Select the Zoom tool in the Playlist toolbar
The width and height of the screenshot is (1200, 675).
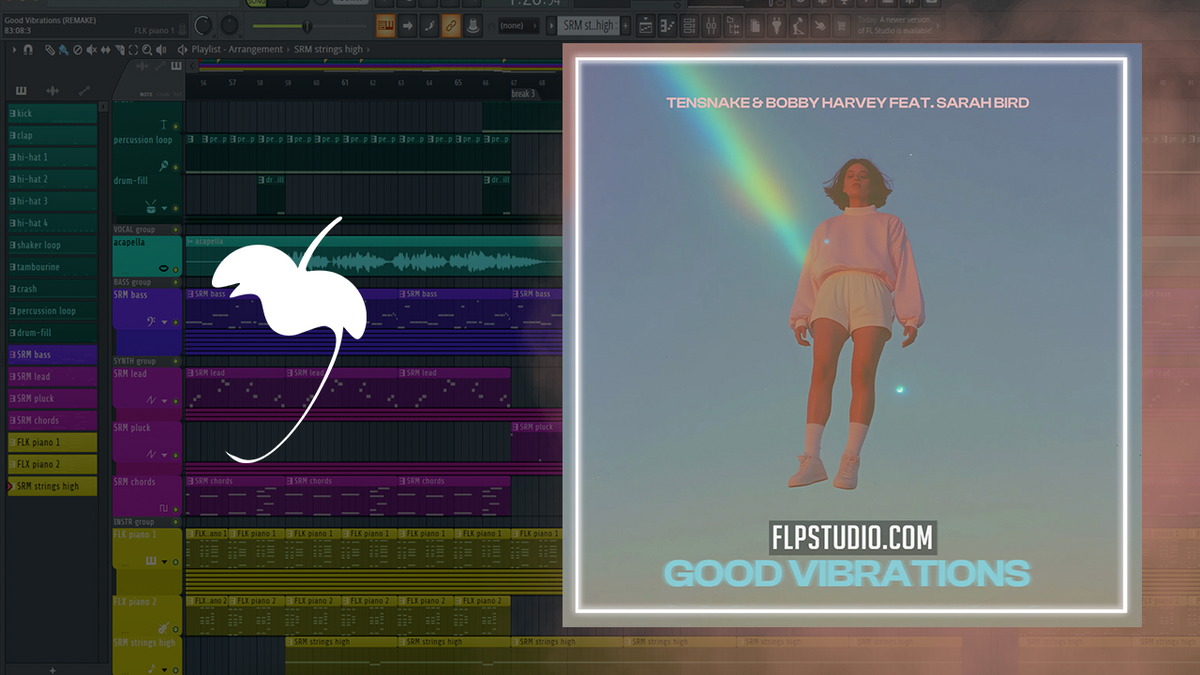[x=147, y=50]
